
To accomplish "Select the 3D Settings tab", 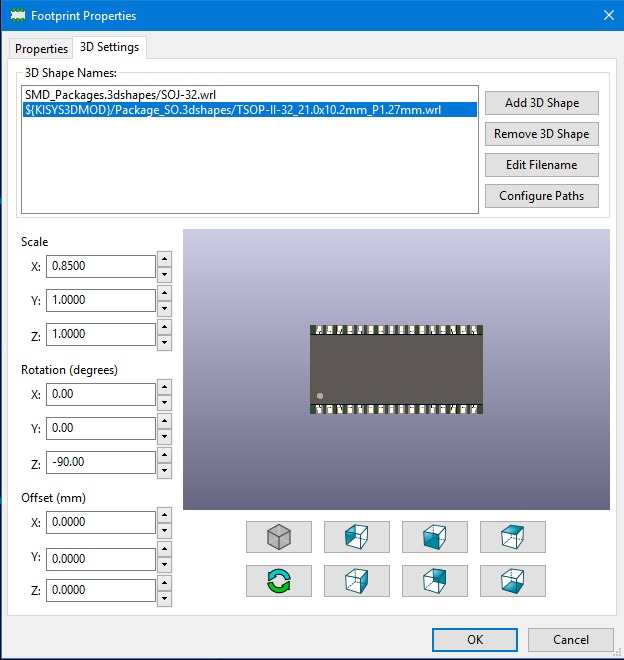I will click(109, 47).
